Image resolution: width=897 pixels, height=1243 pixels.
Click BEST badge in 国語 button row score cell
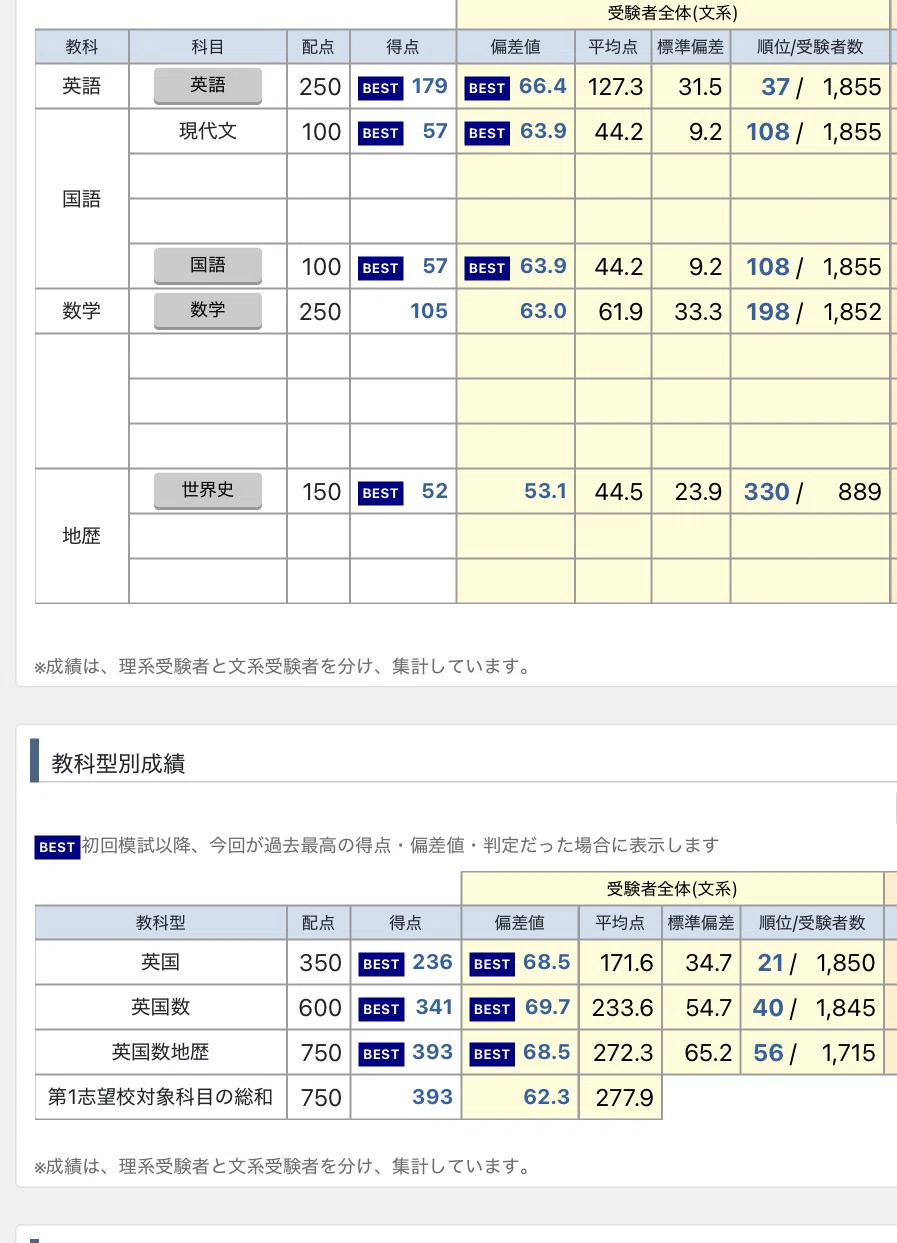pos(380,268)
